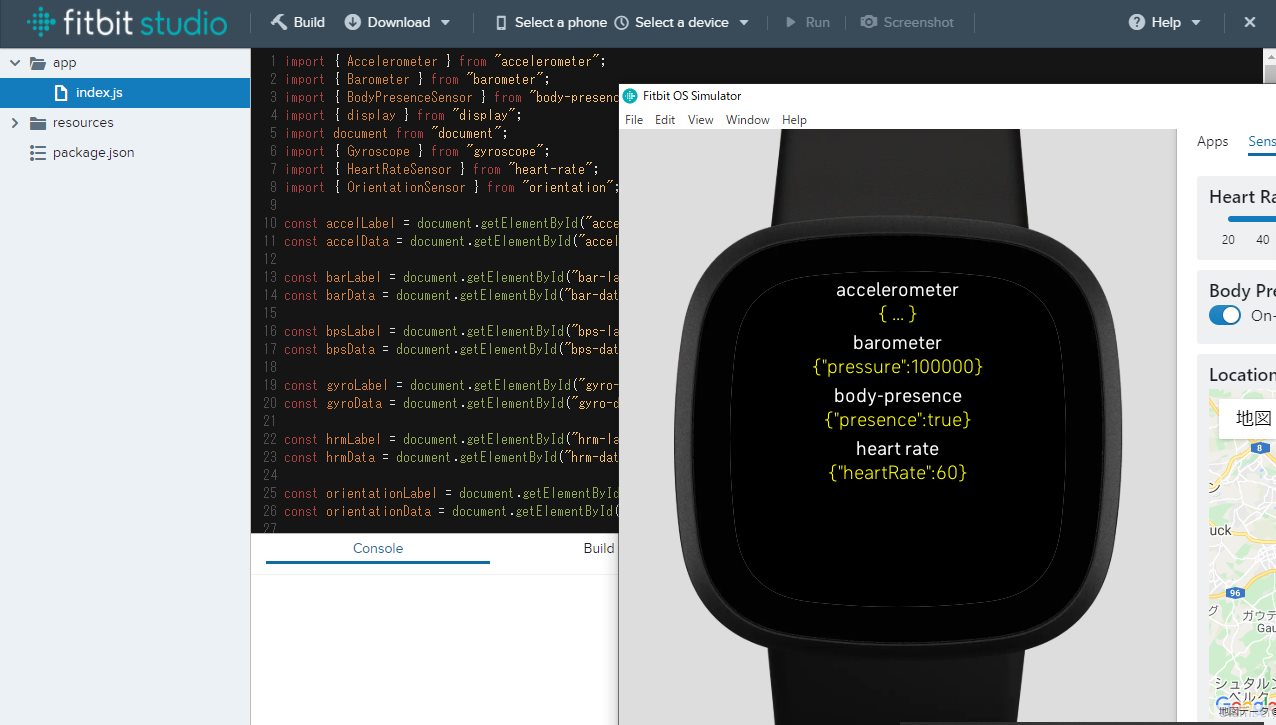Click the Fitbit Studio logo

(127, 22)
